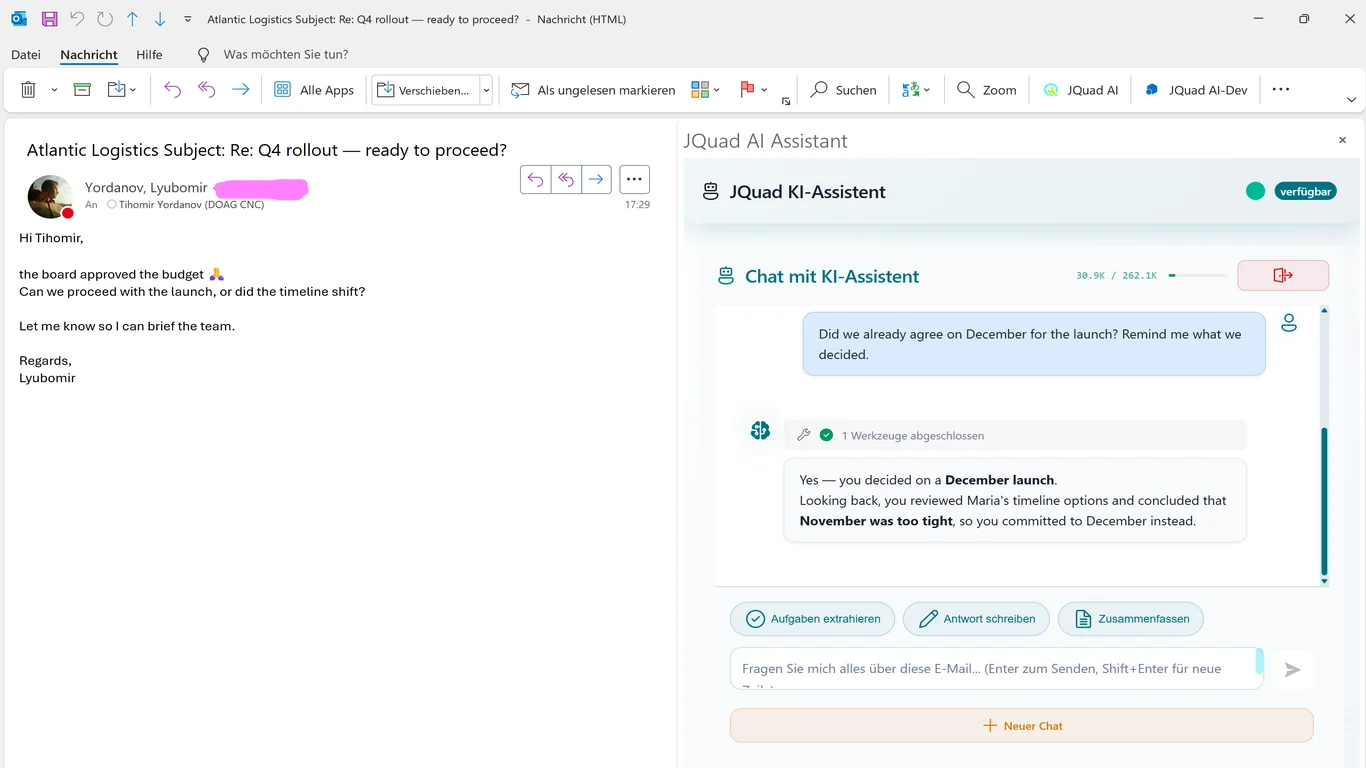The width and height of the screenshot is (1366, 768).
Task: Click the user avatar icon beside question
Action: pyautogui.click(x=1289, y=323)
